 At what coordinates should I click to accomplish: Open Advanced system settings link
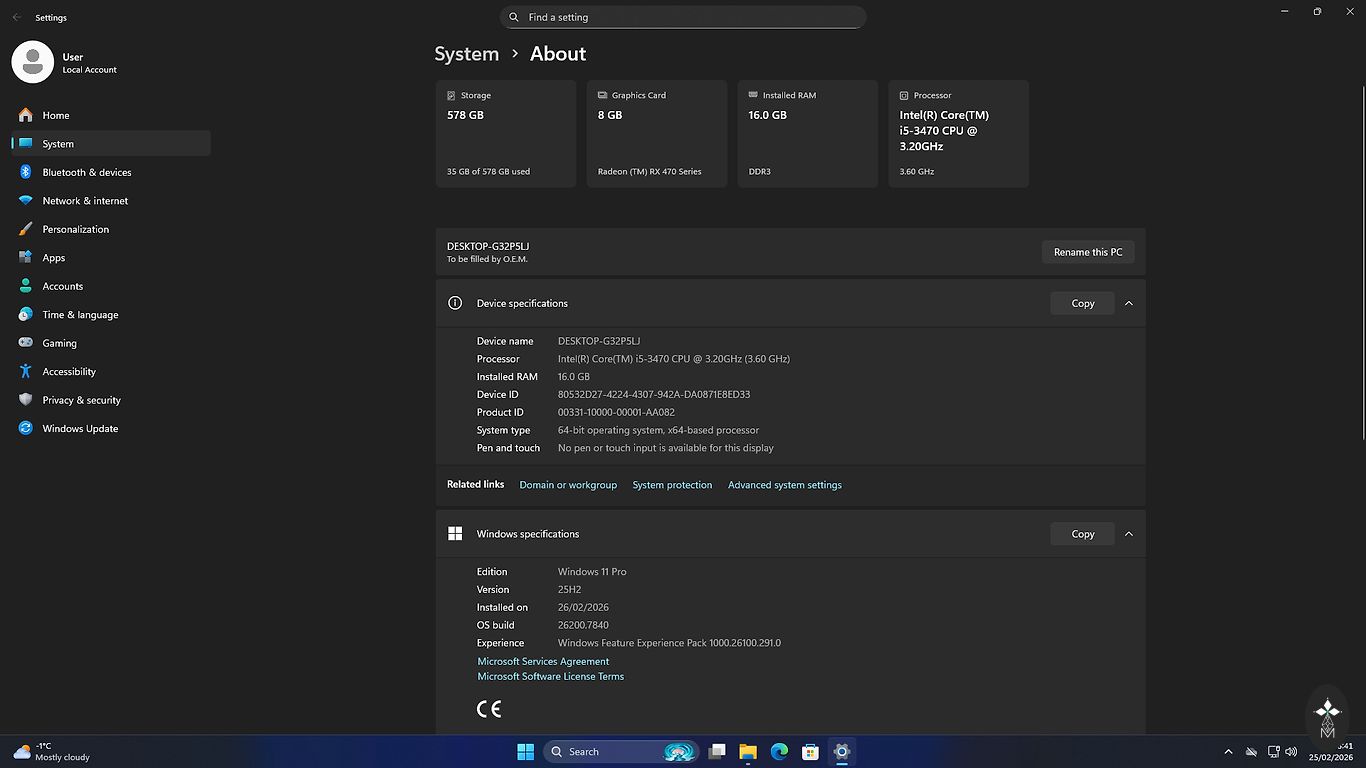click(x=784, y=485)
